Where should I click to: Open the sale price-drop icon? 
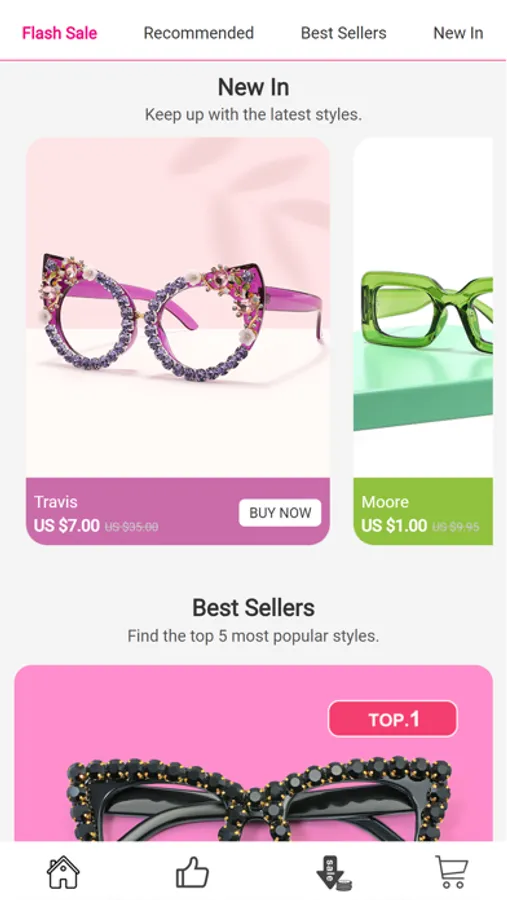coord(334,873)
